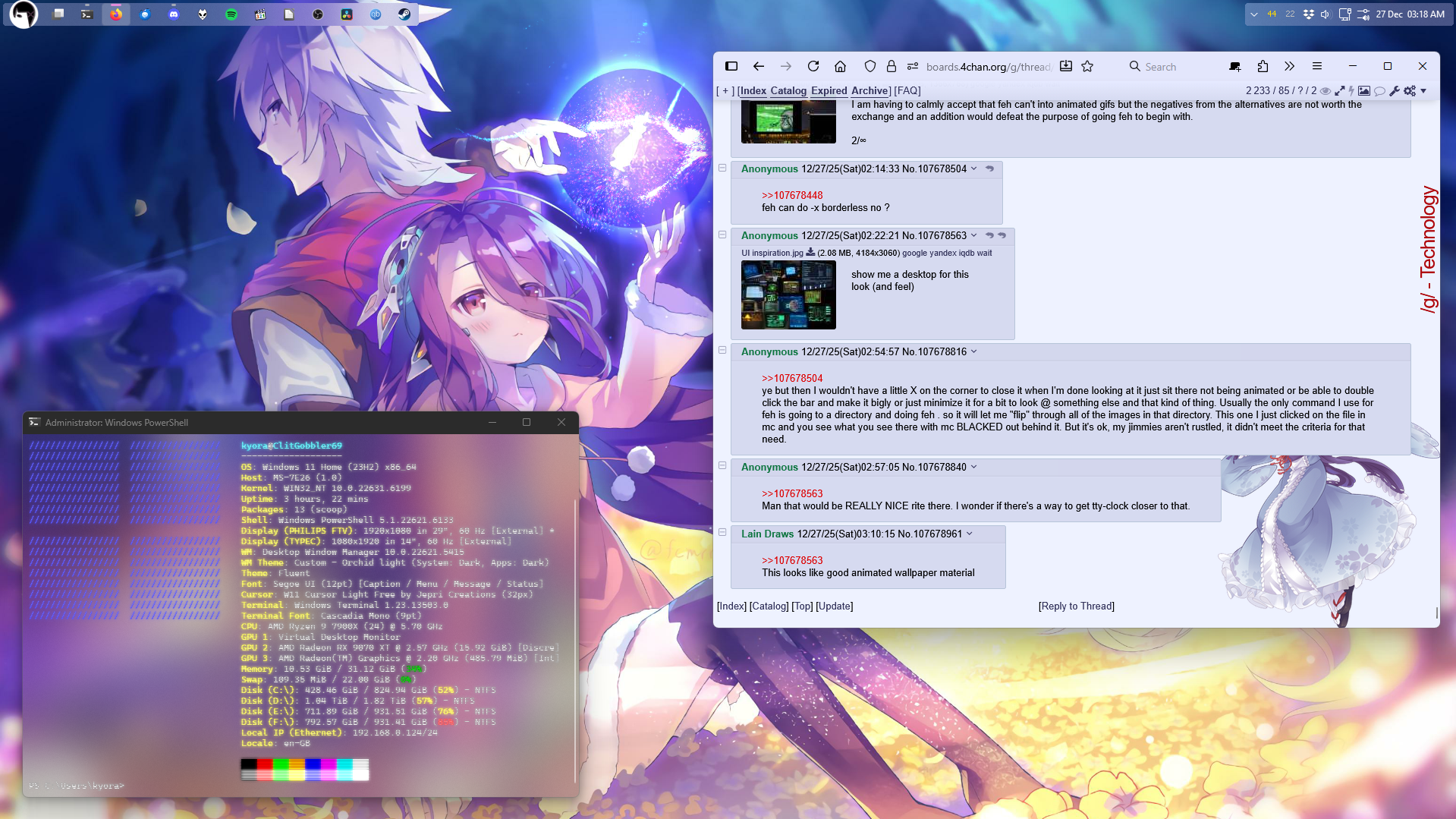Open the Start menu avatar button

24,14
